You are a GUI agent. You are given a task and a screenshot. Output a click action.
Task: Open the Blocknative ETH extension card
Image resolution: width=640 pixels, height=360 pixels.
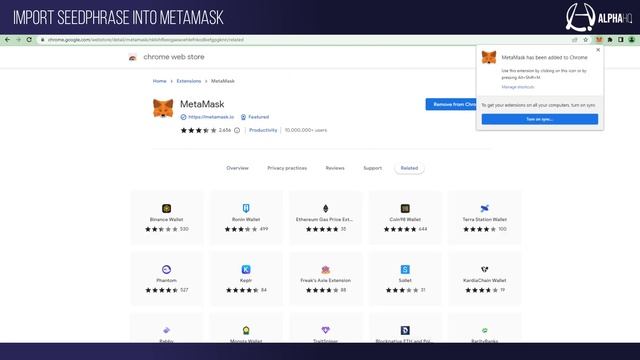(405, 329)
